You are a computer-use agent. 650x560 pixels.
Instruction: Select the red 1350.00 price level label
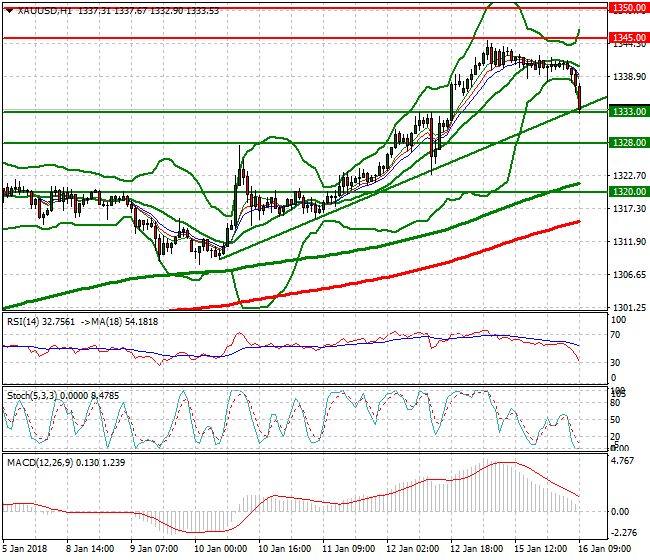coord(629,7)
